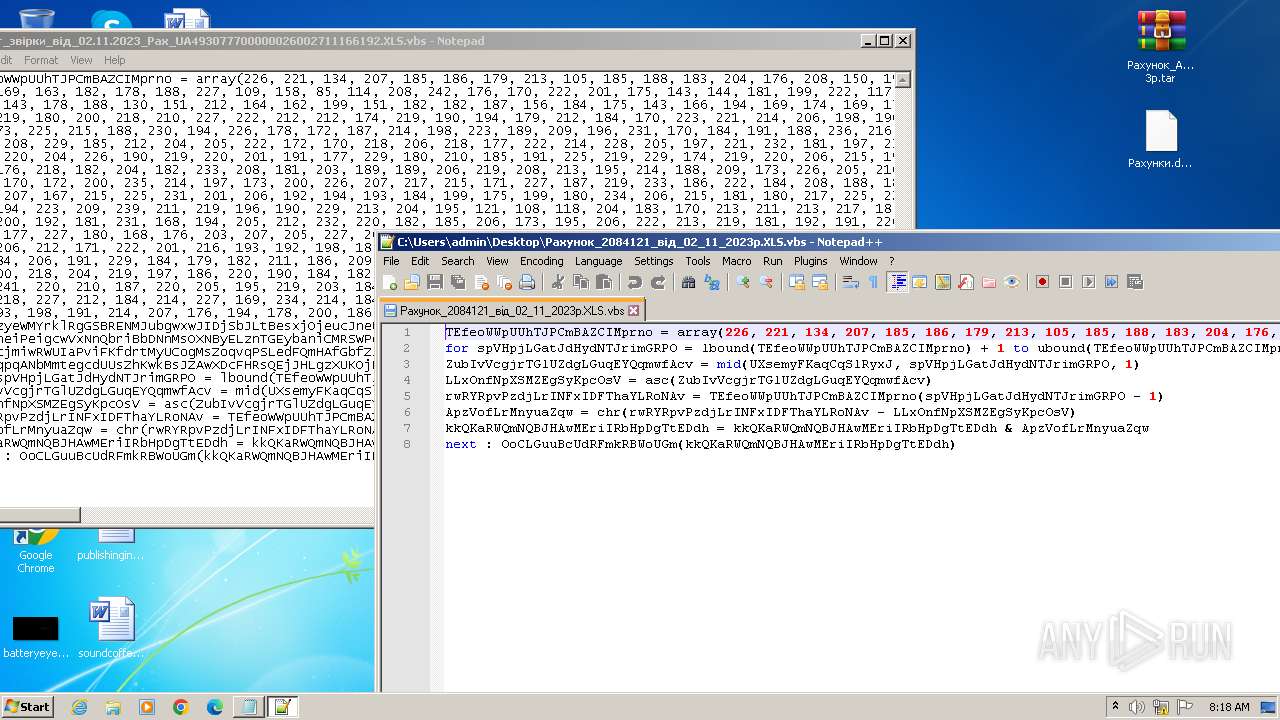Click the Print icon in Notepad++ toolbar
Viewport: 1280px width, 720px height.
[527, 282]
